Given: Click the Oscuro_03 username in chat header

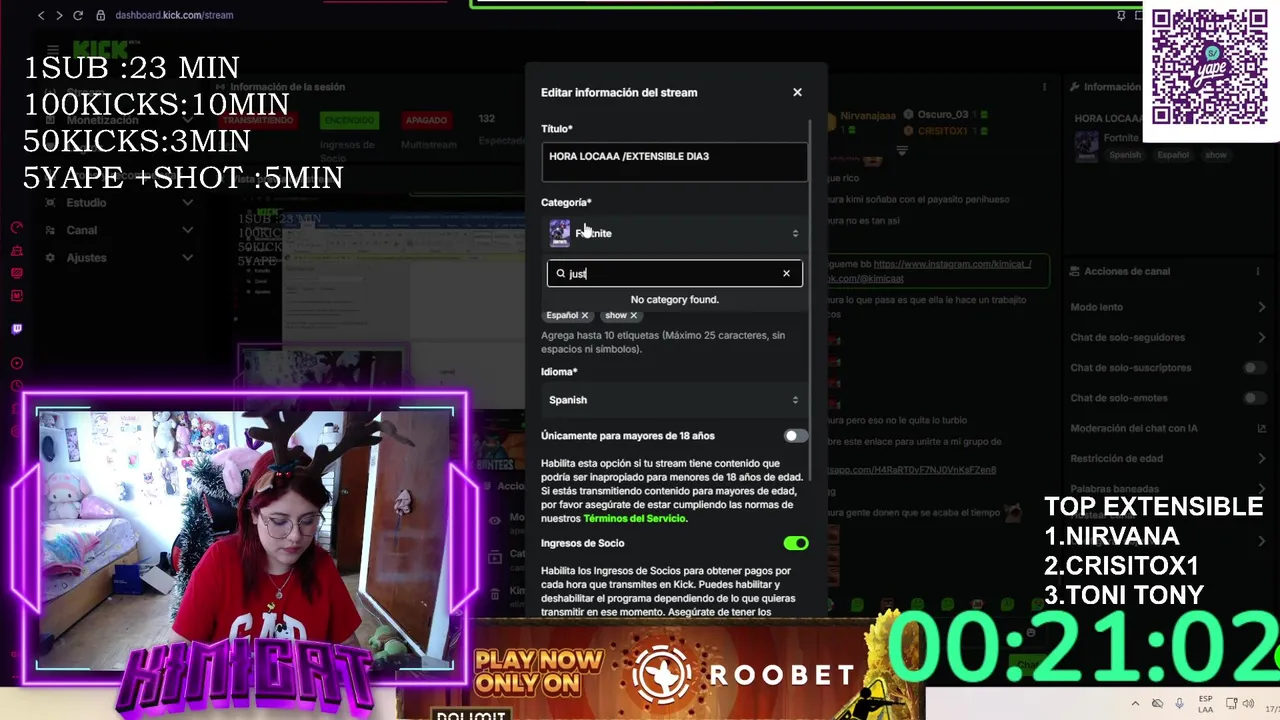Looking at the screenshot, I should [943, 115].
